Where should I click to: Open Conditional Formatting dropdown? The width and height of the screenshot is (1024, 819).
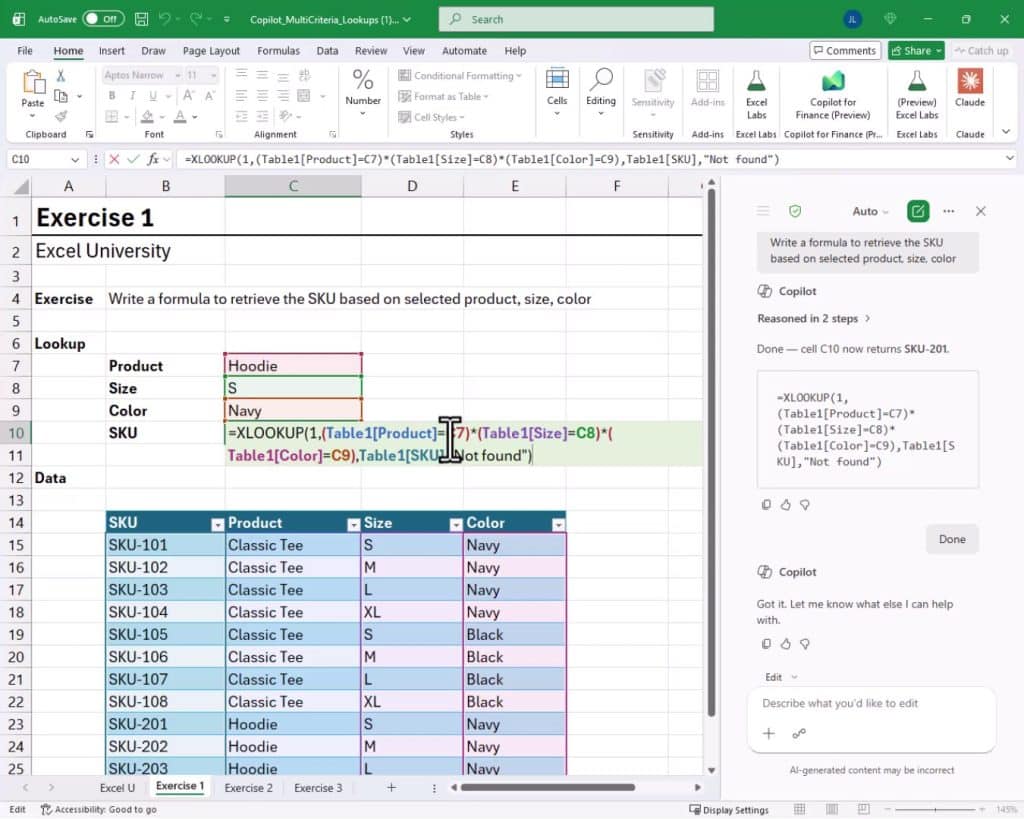[460, 76]
